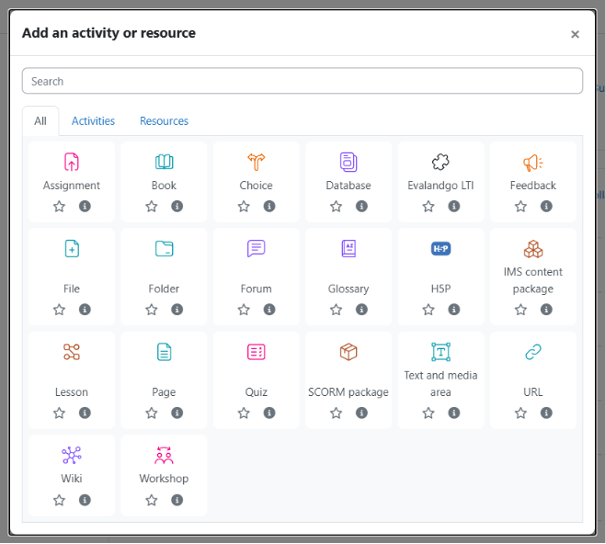Image resolution: width=606 pixels, height=544 pixels.
Task: Pick the Glossary activity icon
Action: pos(348,249)
